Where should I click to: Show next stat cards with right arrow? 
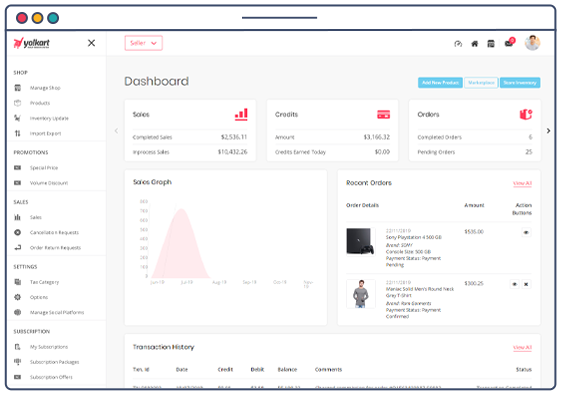pos(548,131)
